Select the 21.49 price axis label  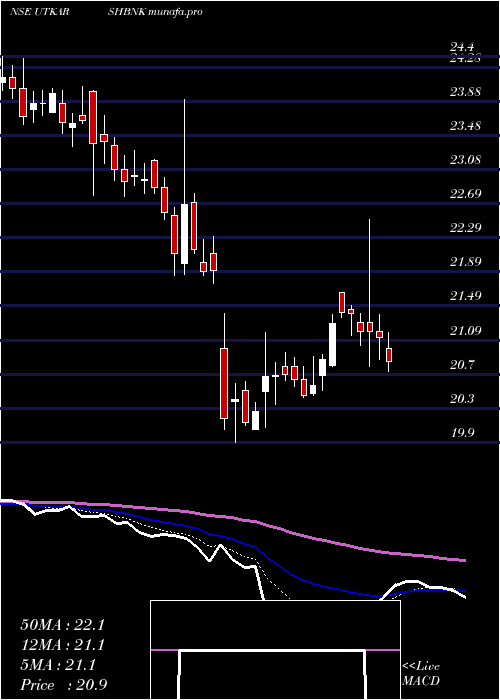tap(465, 296)
